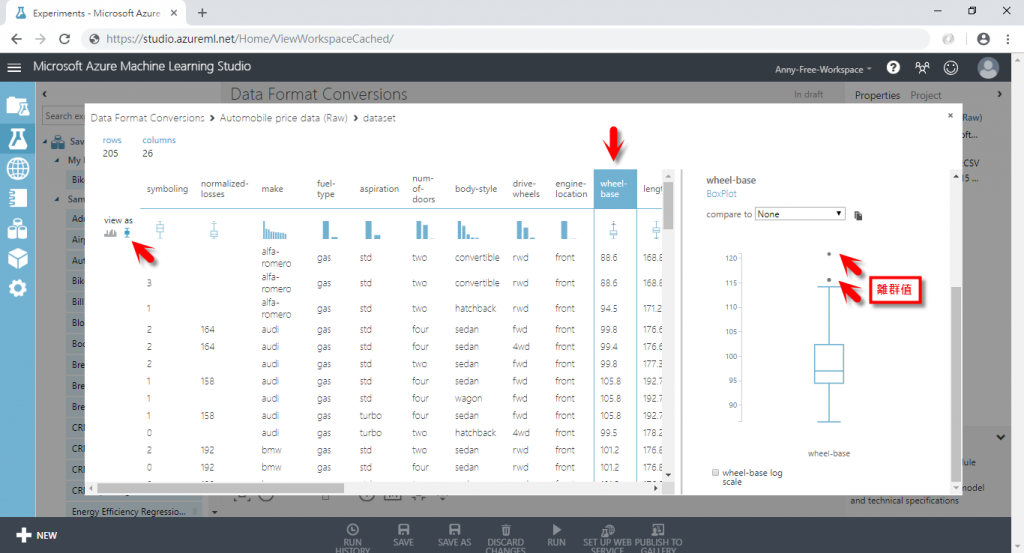Image resolution: width=1024 pixels, height=553 pixels.
Task: Open the Settings gear in sidebar
Action: (x=18, y=288)
